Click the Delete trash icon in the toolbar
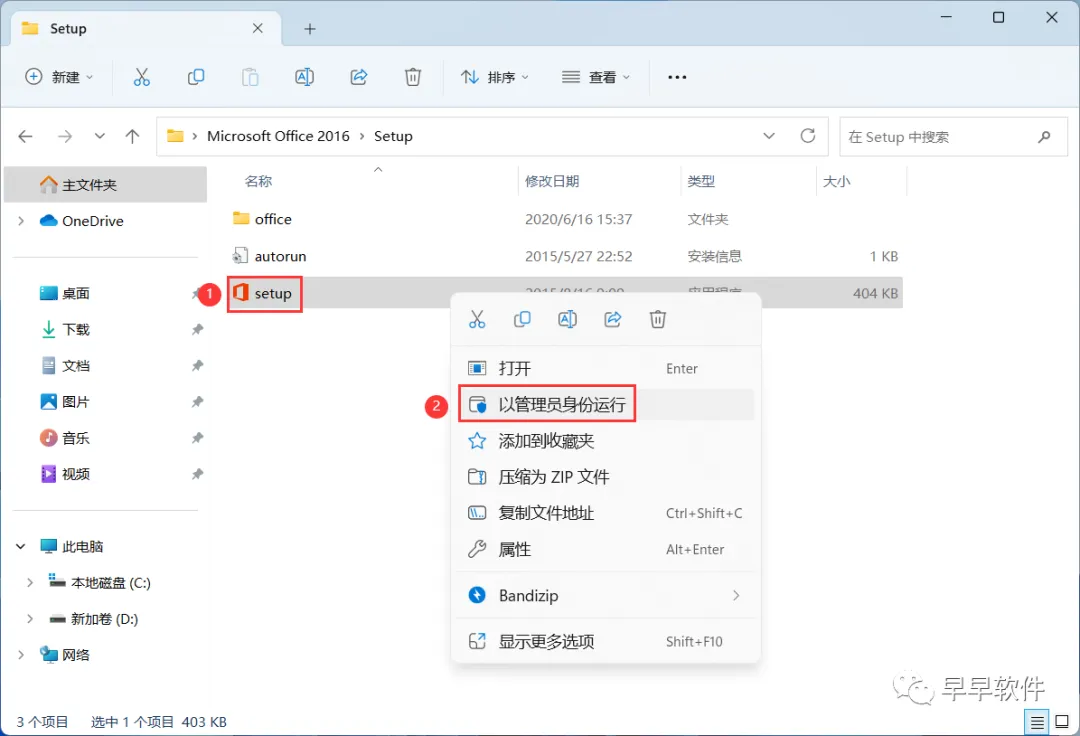This screenshot has width=1080, height=736. click(413, 77)
